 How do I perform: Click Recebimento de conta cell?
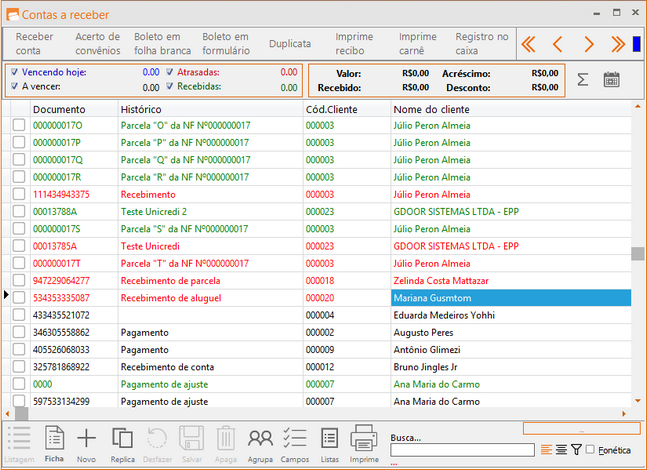click(210, 367)
